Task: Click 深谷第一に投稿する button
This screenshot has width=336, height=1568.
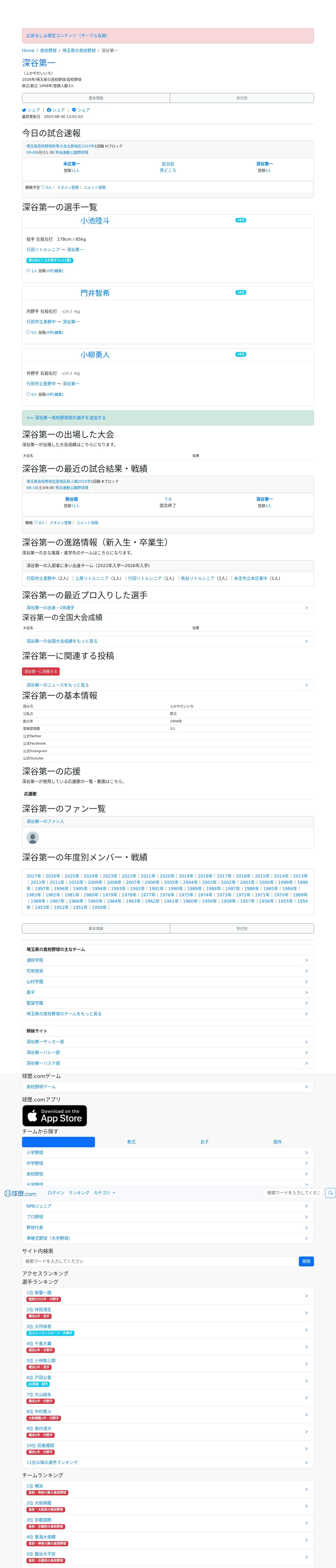Action: pyautogui.click(x=41, y=671)
